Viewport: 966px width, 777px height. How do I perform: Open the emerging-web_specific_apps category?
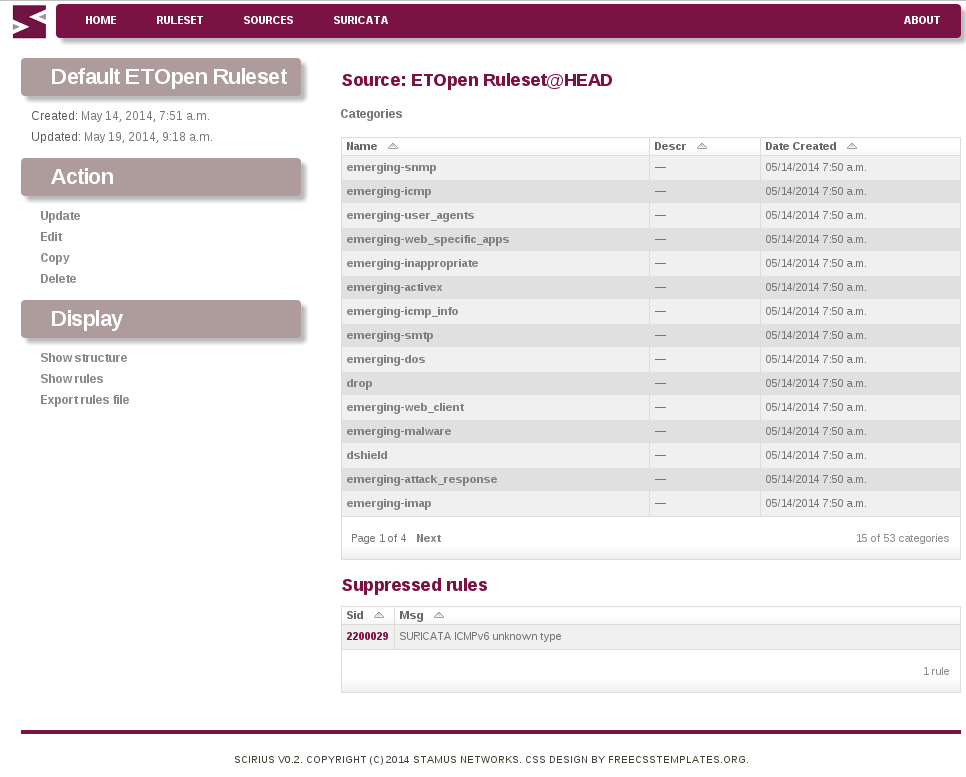tap(428, 239)
